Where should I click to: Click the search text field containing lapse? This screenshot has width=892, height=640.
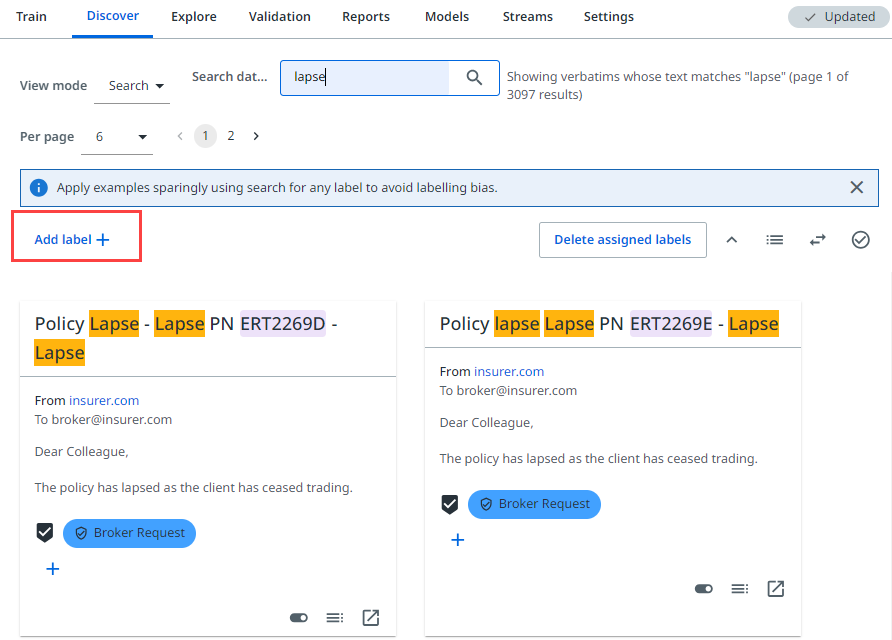coord(365,77)
